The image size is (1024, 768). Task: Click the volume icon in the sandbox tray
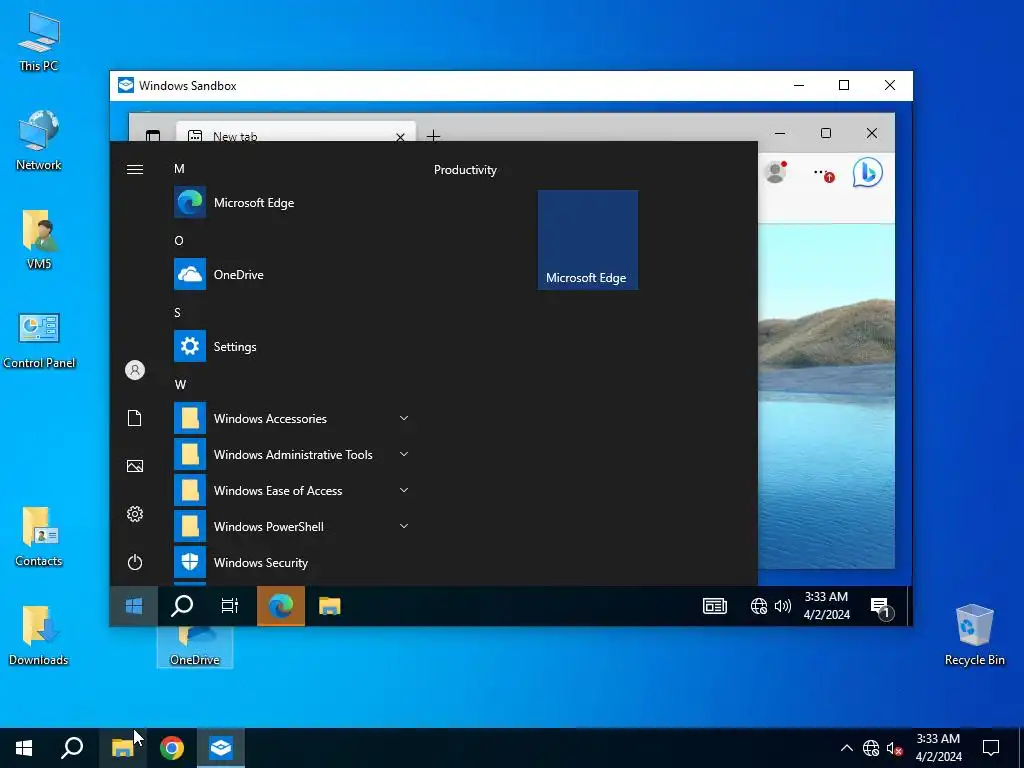pyautogui.click(x=782, y=606)
